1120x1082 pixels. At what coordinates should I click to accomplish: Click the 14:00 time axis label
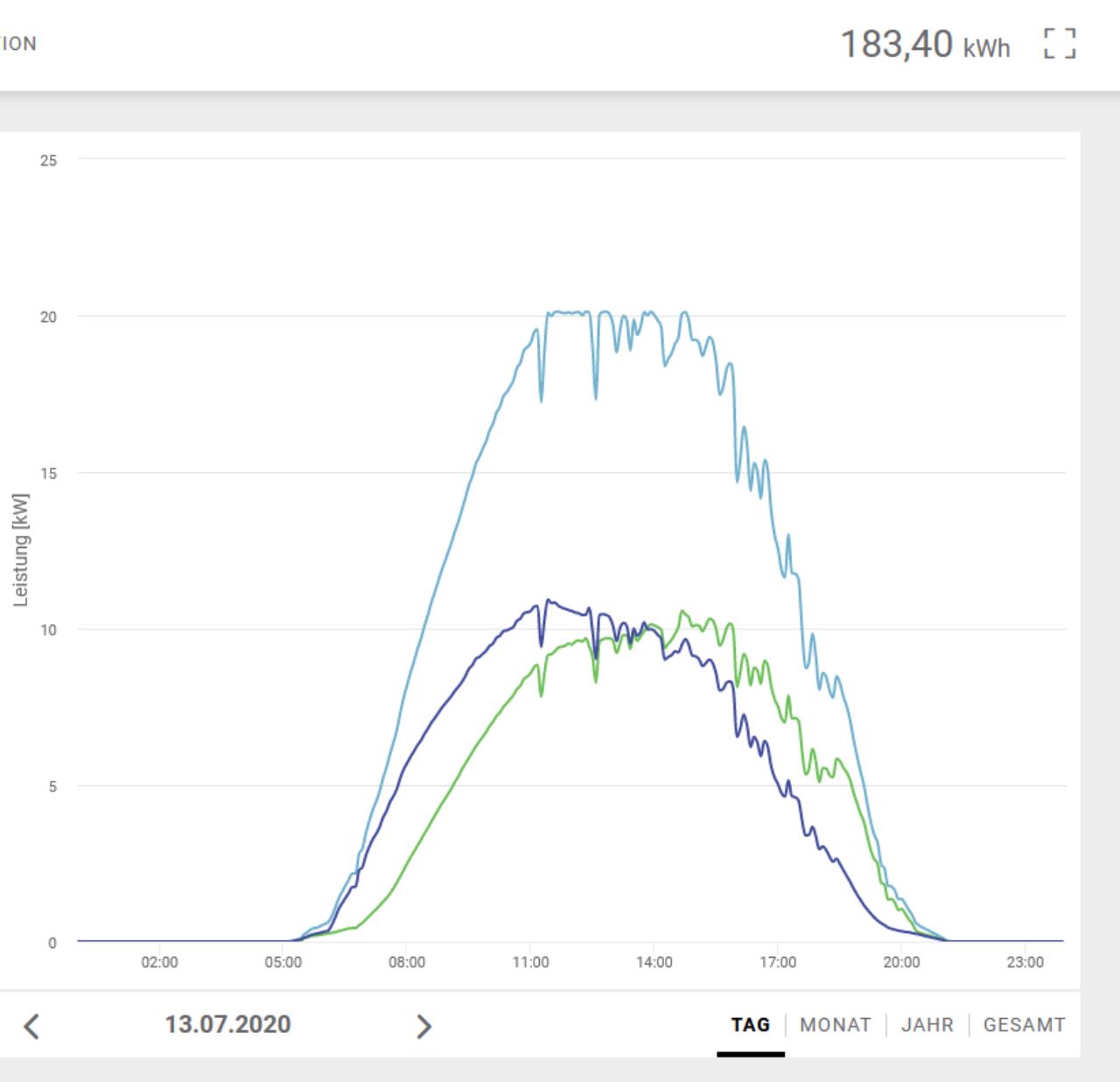pos(654,962)
